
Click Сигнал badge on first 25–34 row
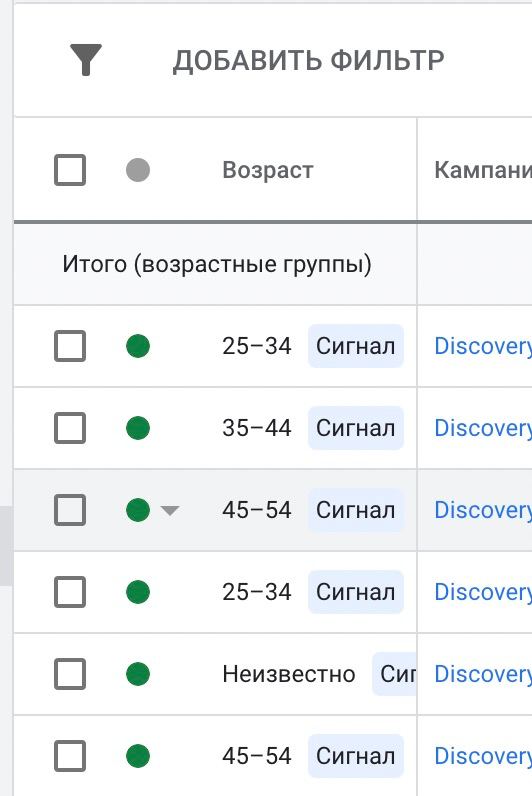356,346
